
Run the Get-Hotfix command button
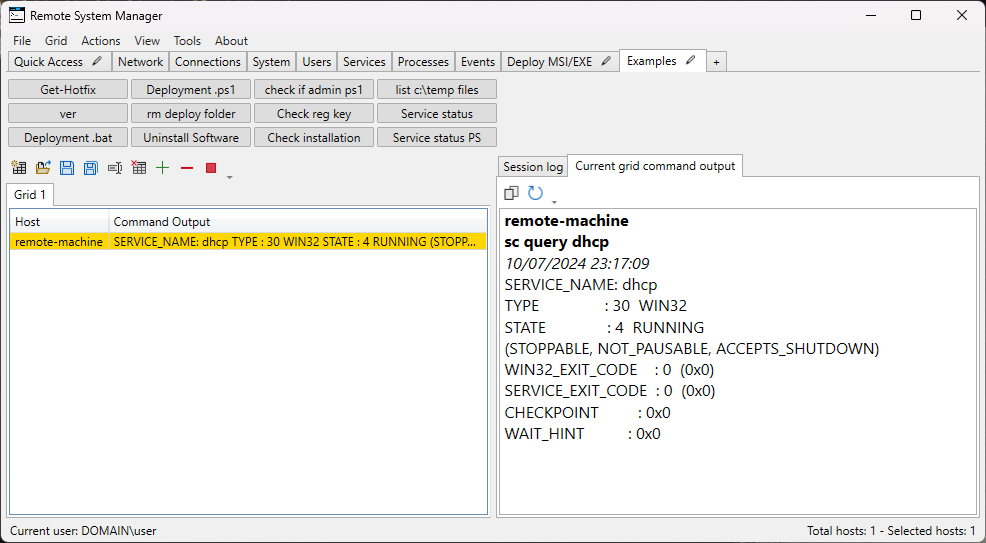pyautogui.click(x=68, y=90)
